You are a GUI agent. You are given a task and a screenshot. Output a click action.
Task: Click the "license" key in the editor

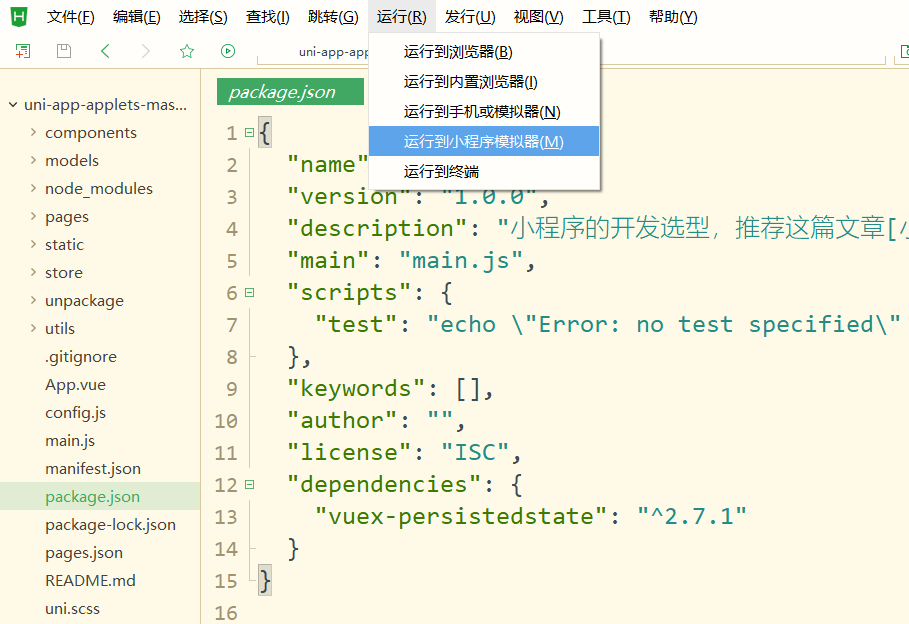click(350, 452)
